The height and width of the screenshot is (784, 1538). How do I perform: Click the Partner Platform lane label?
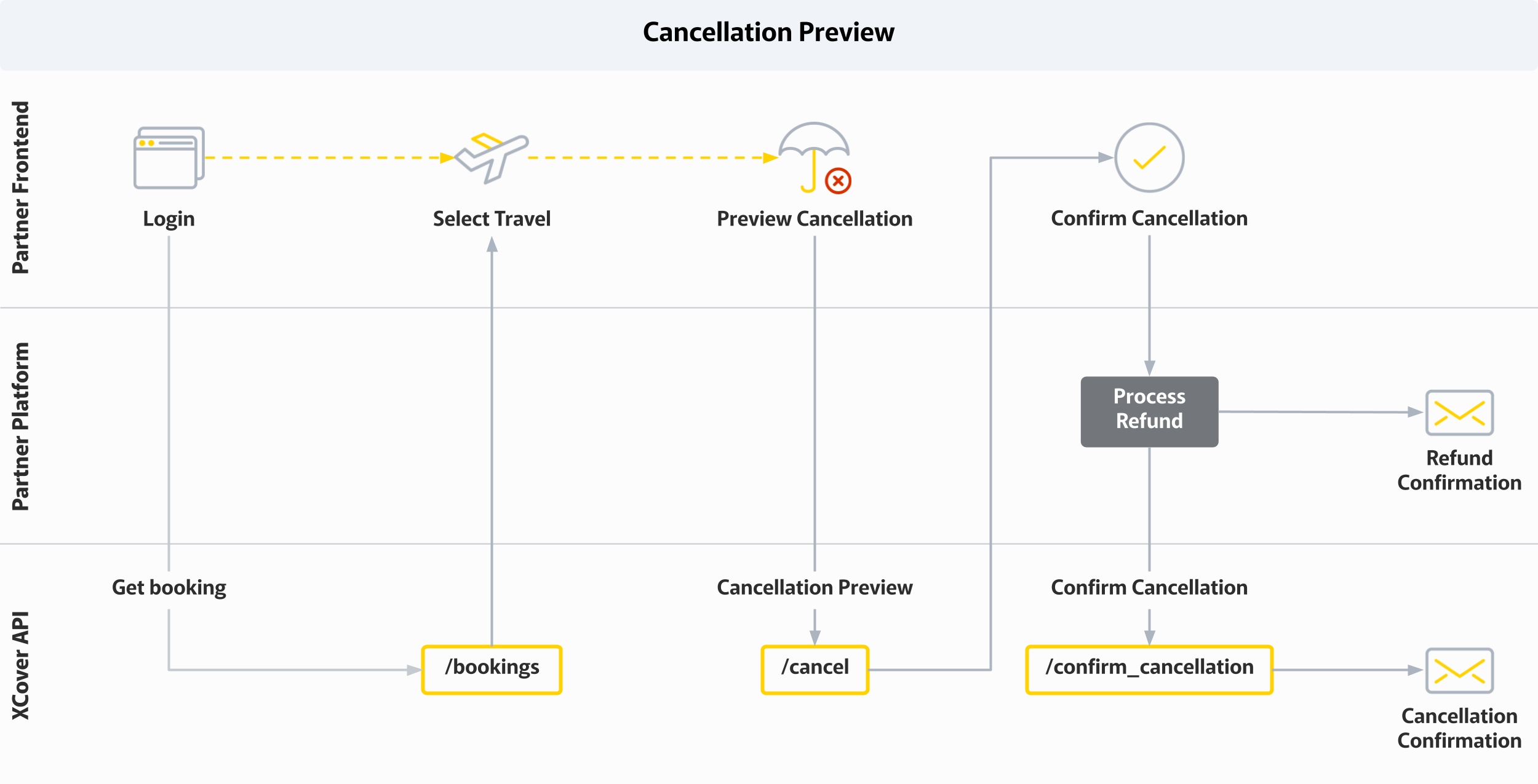pos(21,426)
